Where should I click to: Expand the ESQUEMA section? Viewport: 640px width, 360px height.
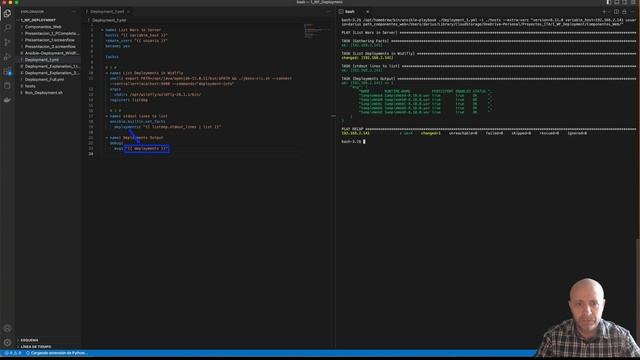(x=29, y=340)
